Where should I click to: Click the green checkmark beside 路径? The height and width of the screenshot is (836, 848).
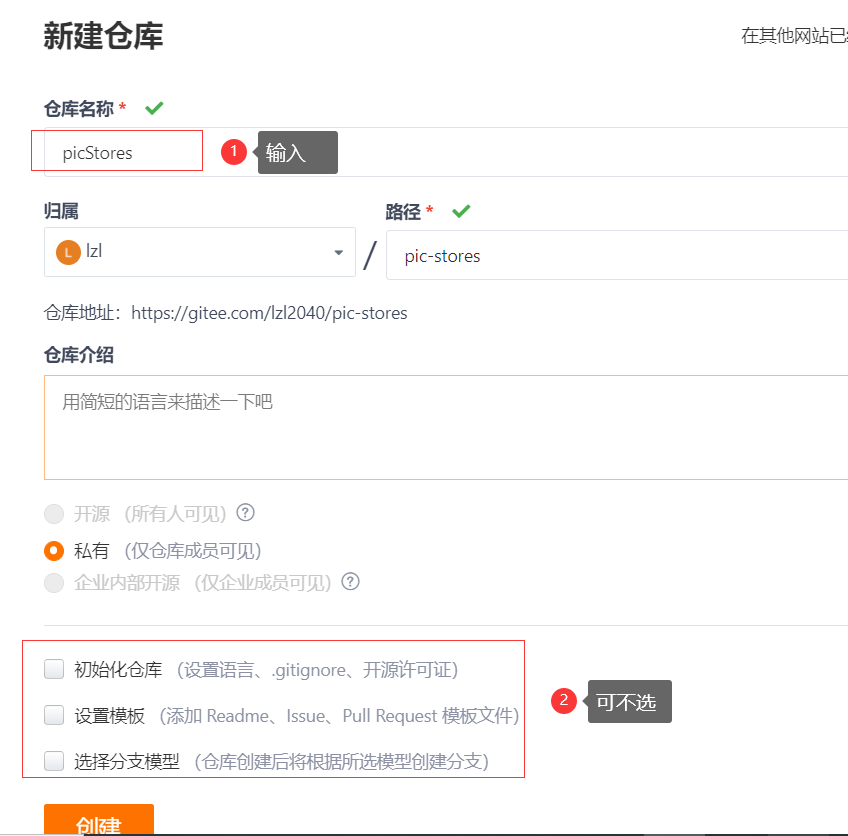click(459, 211)
